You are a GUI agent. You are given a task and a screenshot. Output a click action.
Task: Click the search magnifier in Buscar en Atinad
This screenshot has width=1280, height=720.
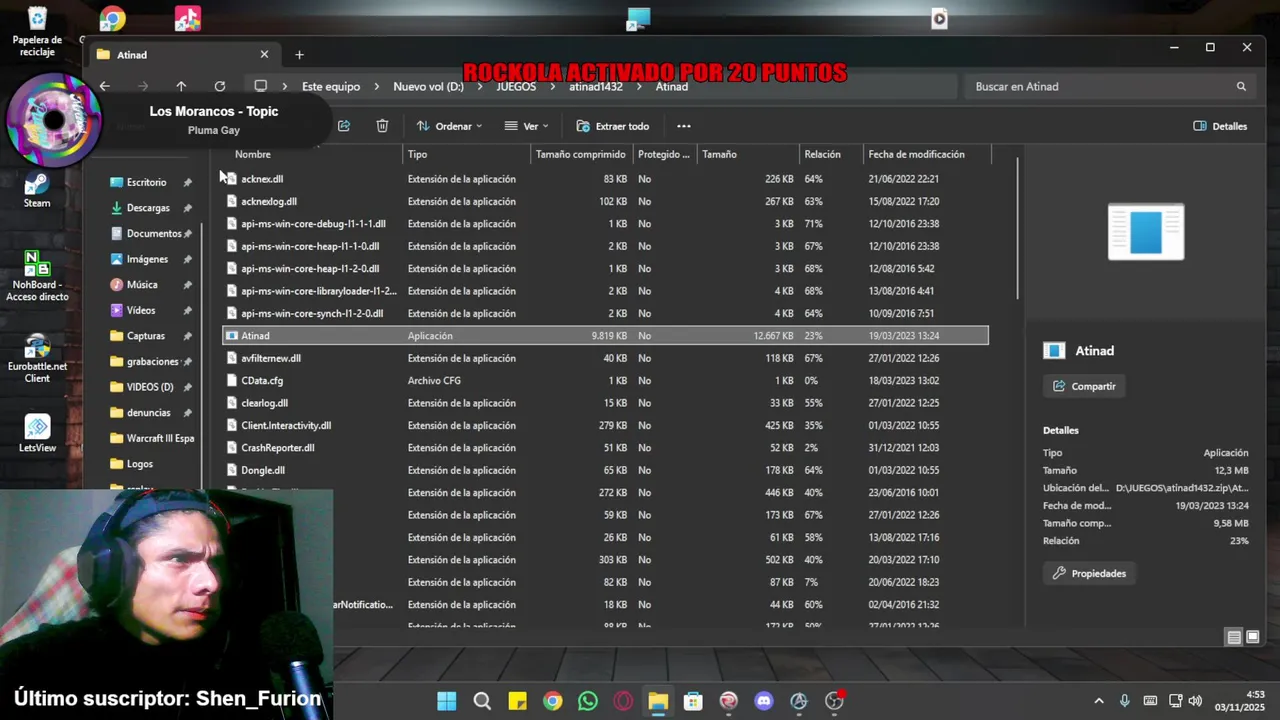(x=1241, y=86)
